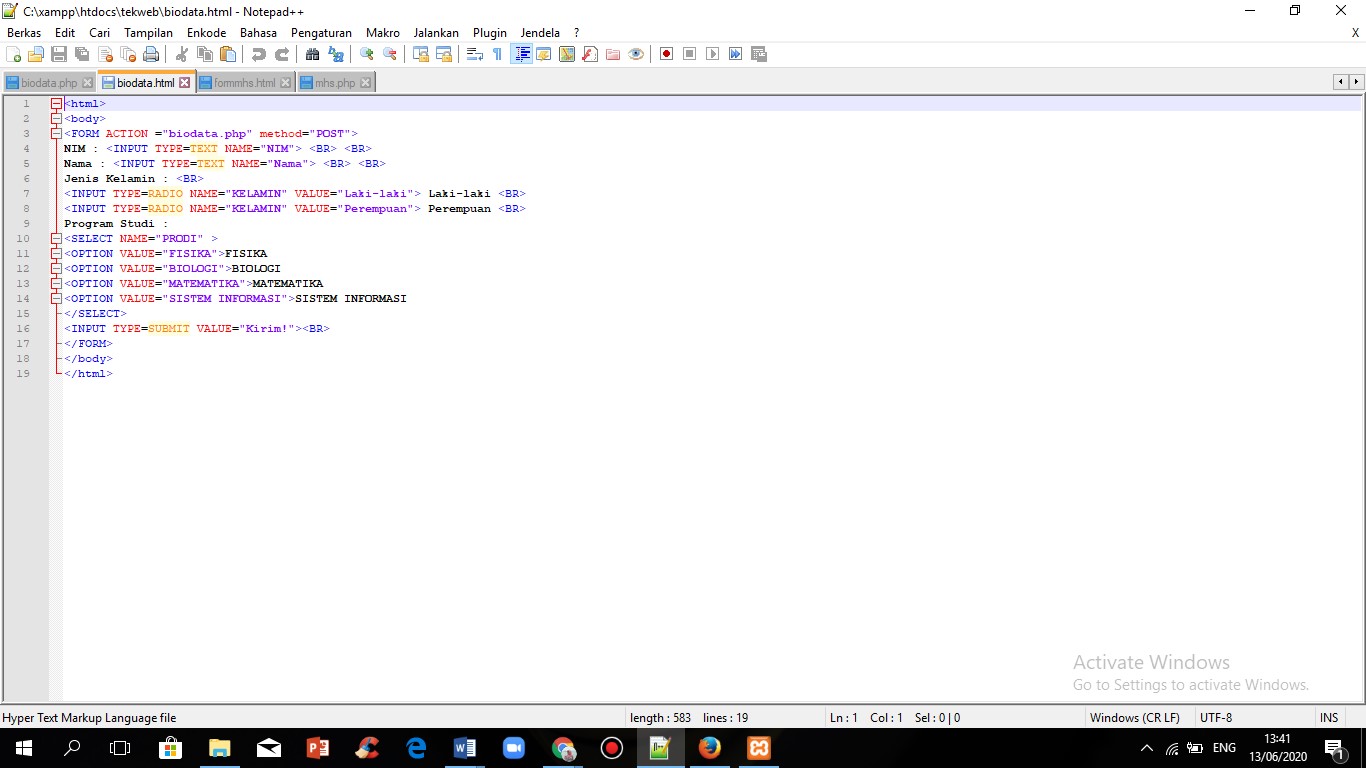Run macro multiple times icon
This screenshot has width=1366, height=768.
pyautogui.click(x=735, y=54)
